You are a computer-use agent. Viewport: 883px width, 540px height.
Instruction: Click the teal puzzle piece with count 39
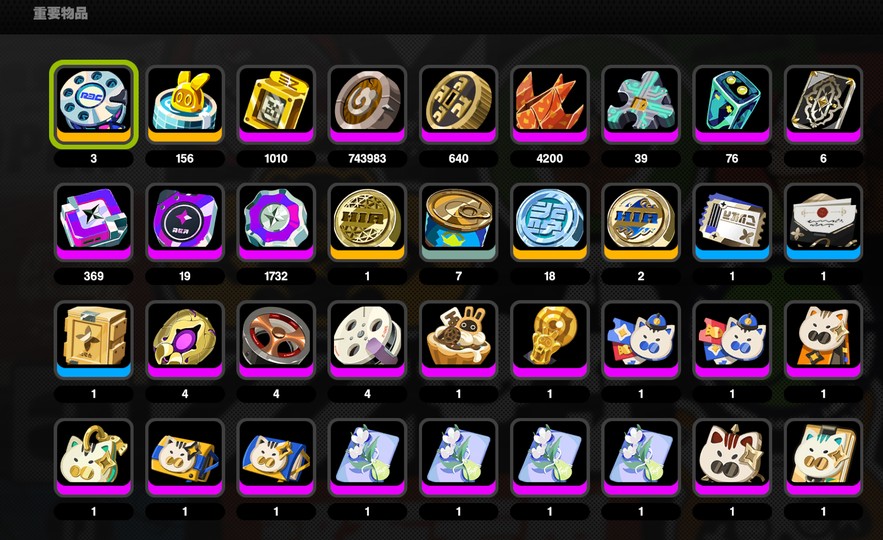click(x=641, y=105)
